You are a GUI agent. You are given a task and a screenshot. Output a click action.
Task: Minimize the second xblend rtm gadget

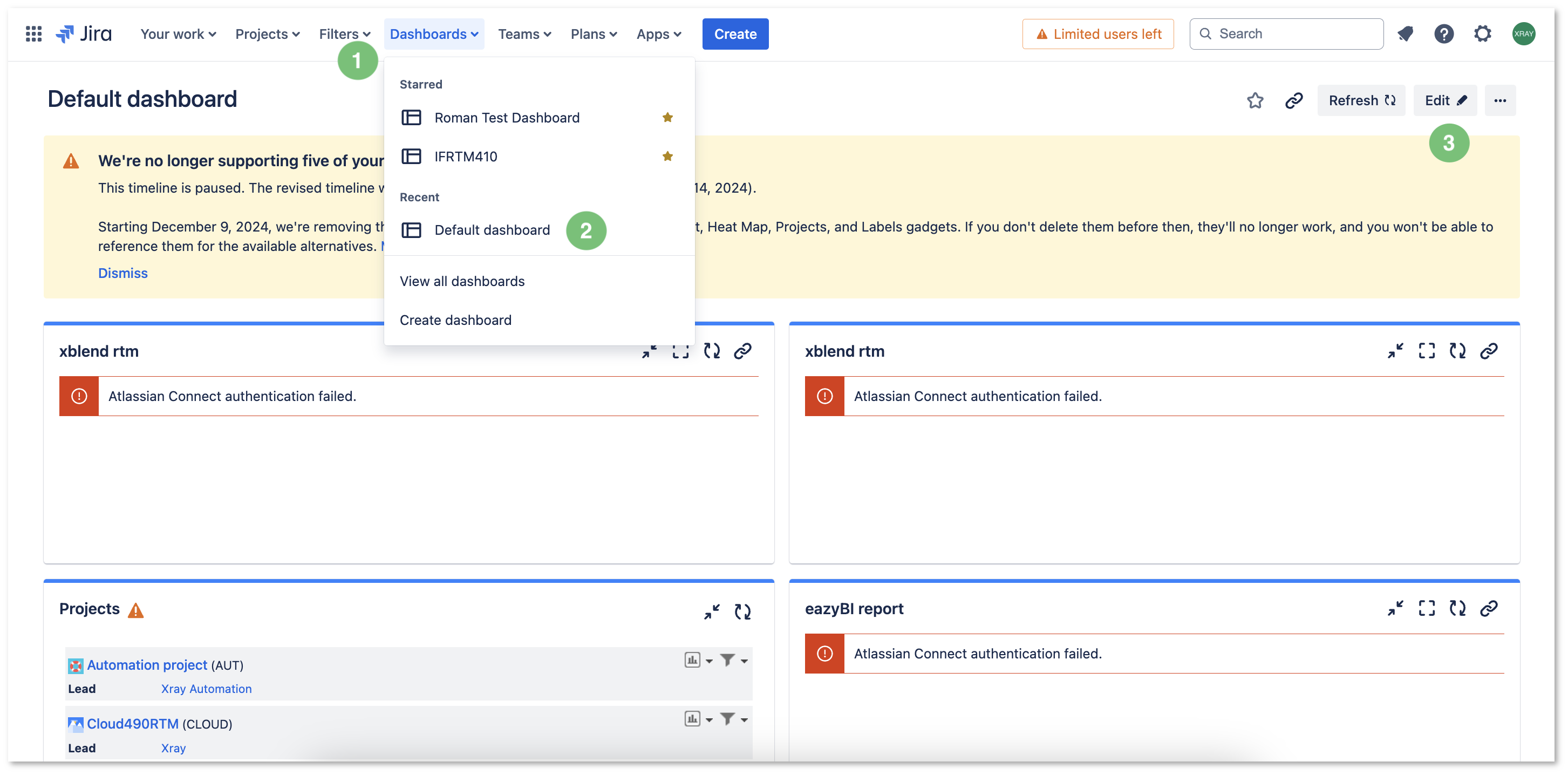tap(1395, 351)
